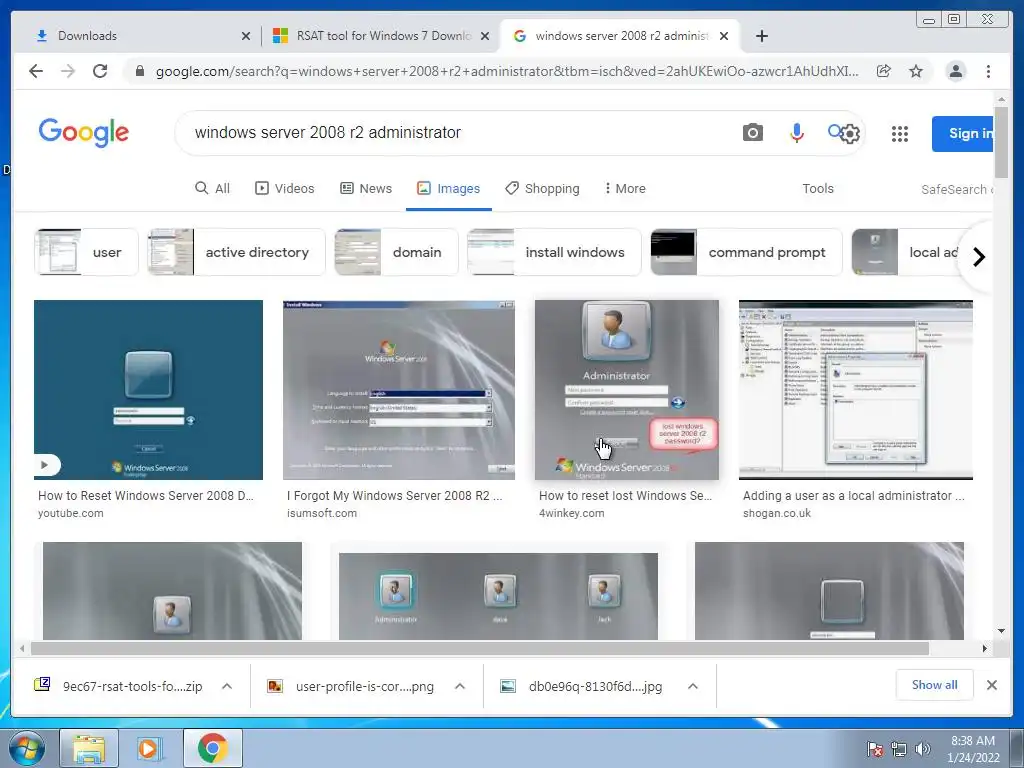Open the How to Reset Windows Server 2008 thumbnail
This screenshot has width=1024, height=768.
click(148, 390)
